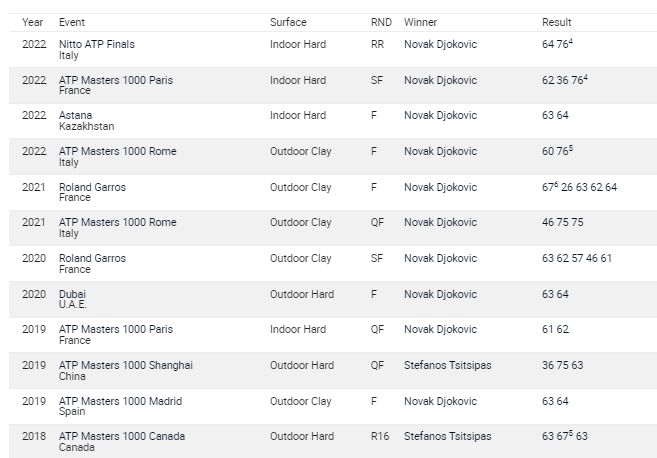Image resolution: width=657 pixels, height=458 pixels.
Task: Click the Surface column header
Action: [288, 22]
